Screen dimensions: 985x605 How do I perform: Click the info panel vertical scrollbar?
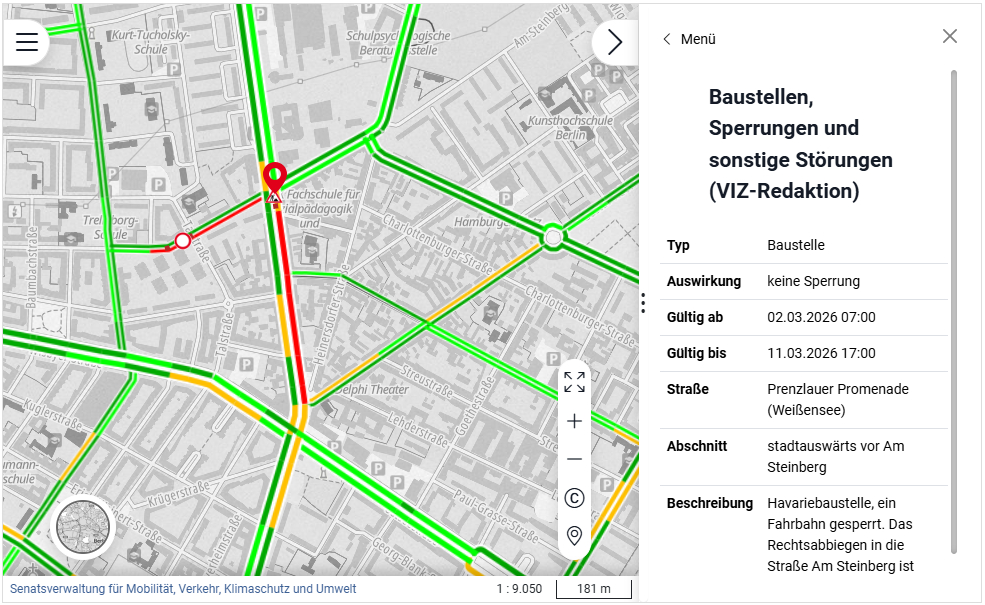pos(953,310)
